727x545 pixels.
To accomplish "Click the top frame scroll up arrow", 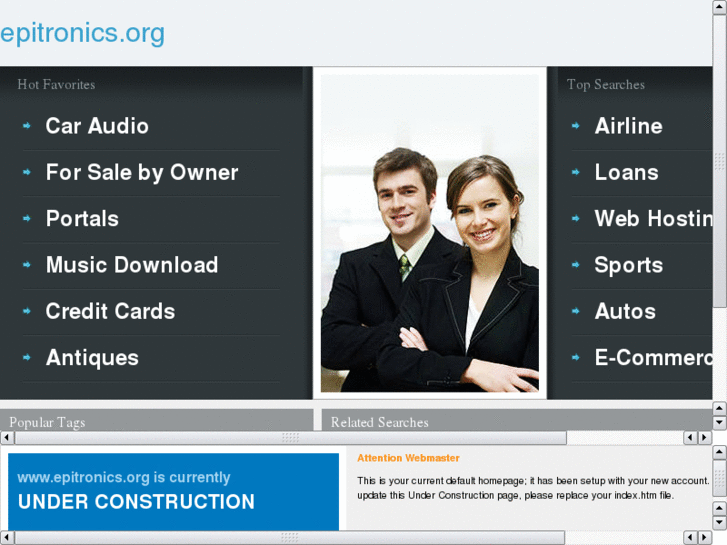I will tap(719, 7).
